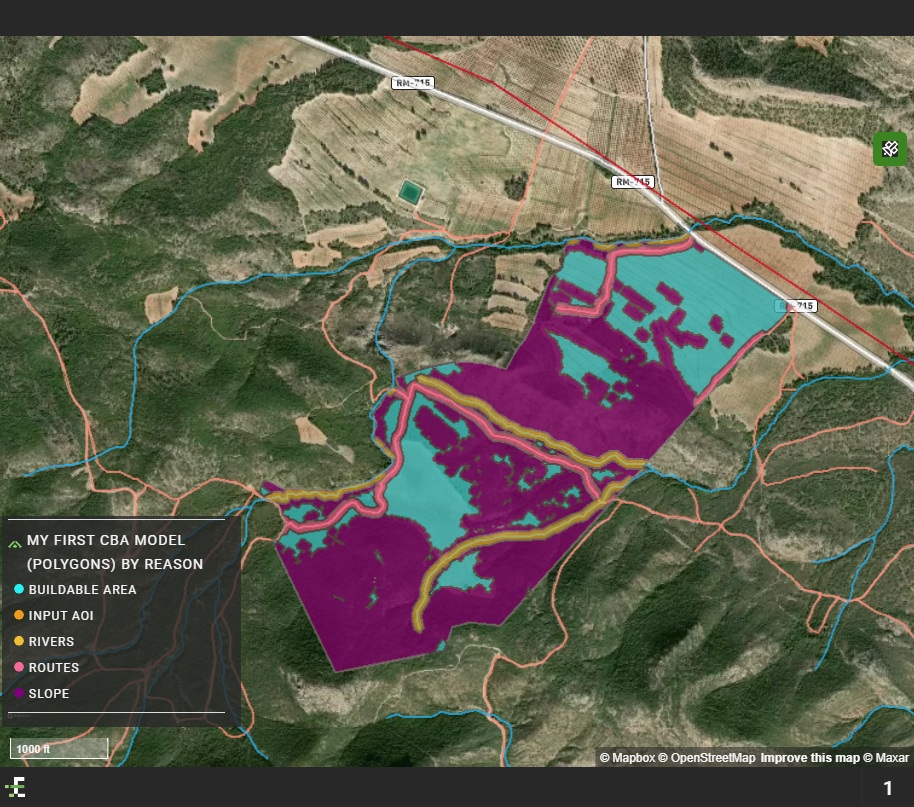Click the cyan Buildable Area legend swatch
Image resolution: width=914 pixels, height=807 pixels.
[x=19, y=590]
